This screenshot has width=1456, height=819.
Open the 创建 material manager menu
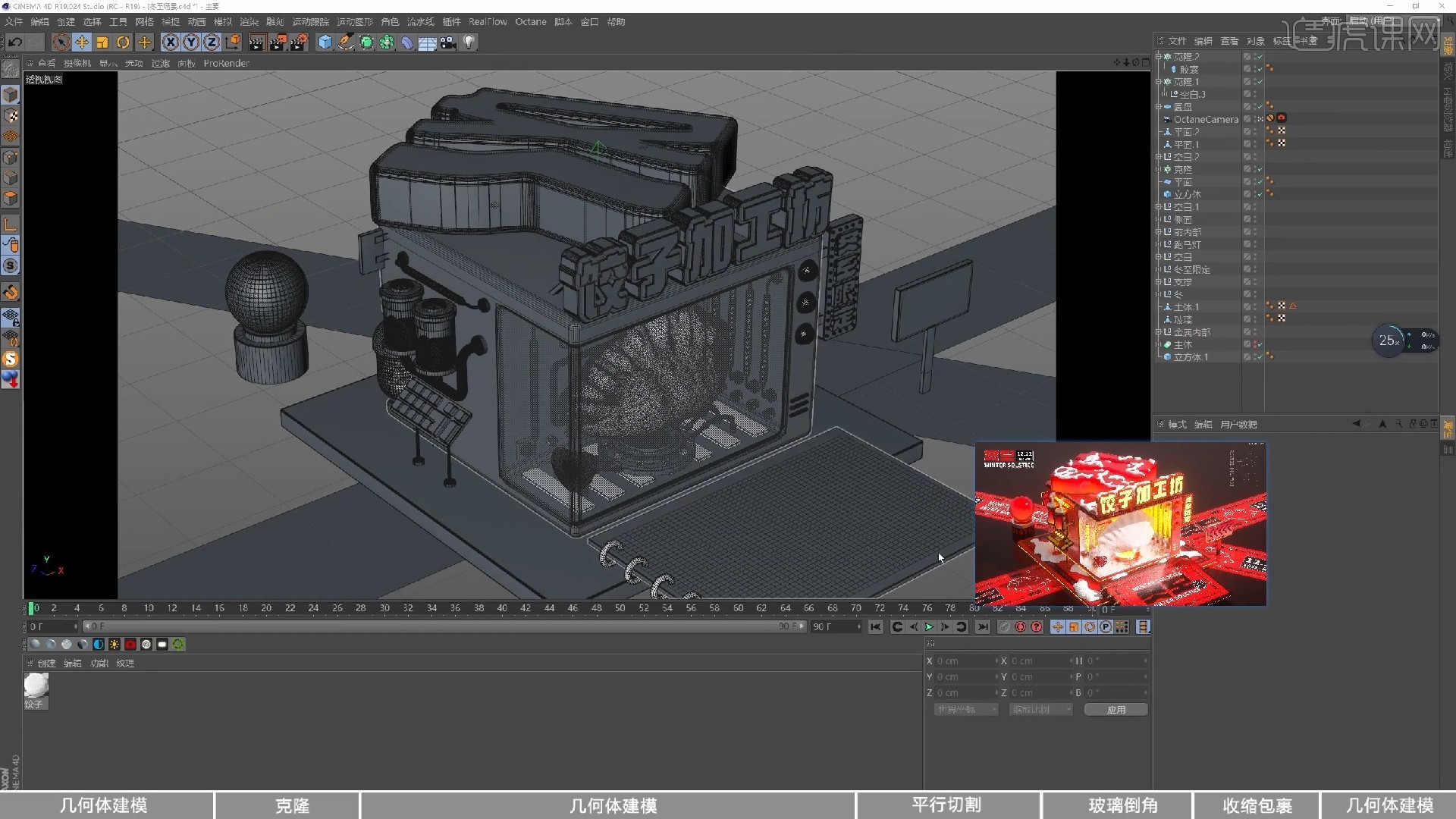pos(46,664)
